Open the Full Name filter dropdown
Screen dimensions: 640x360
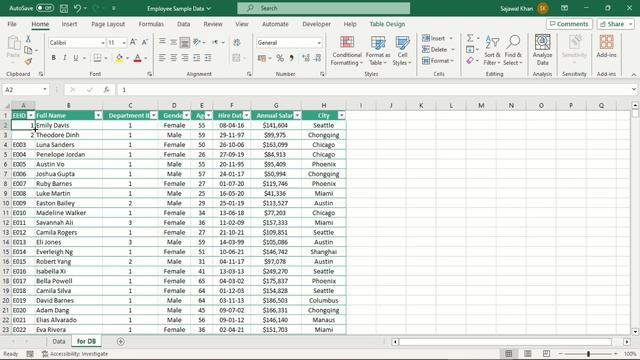tap(98, 116)
